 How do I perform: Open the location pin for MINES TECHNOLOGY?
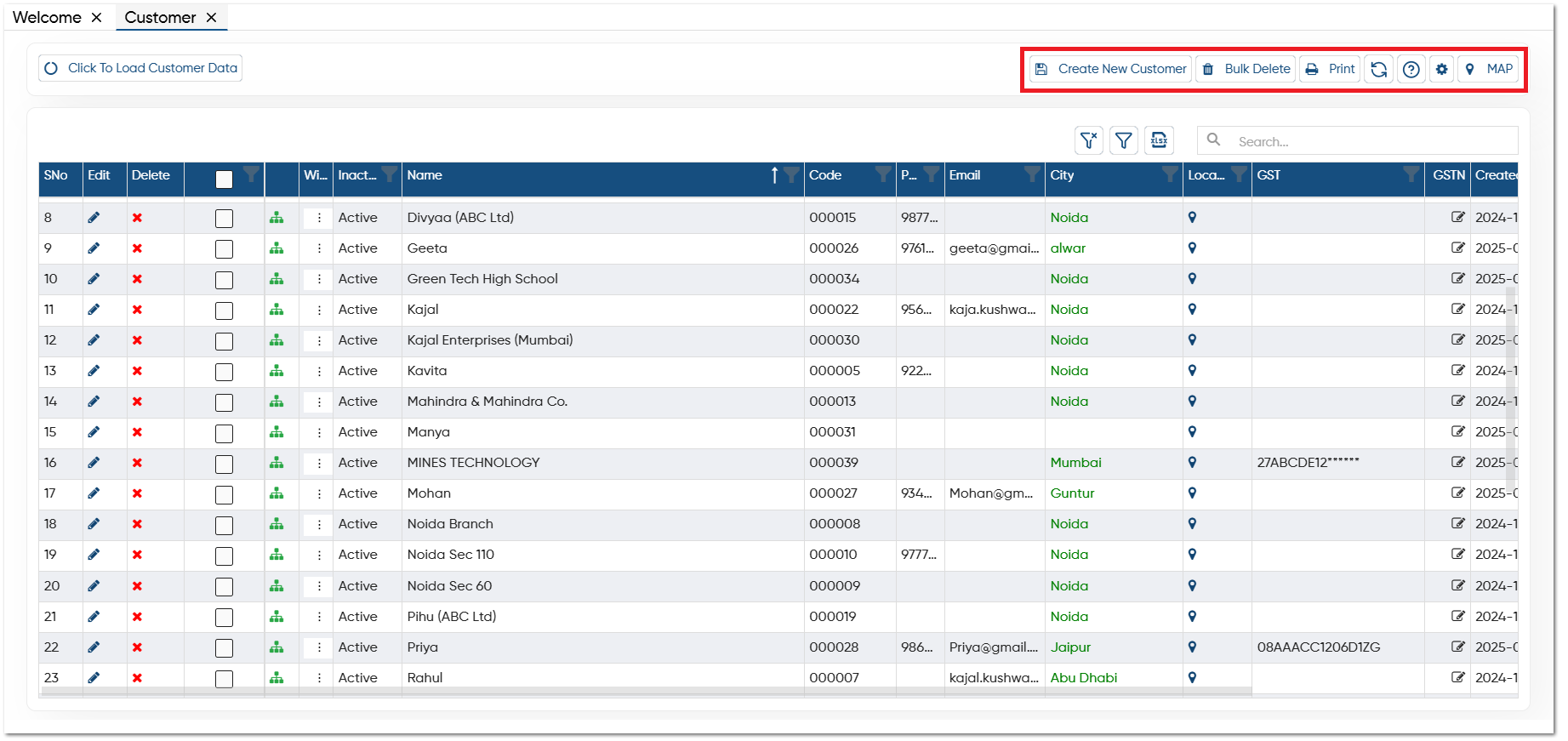click(x=1192, y=463)
